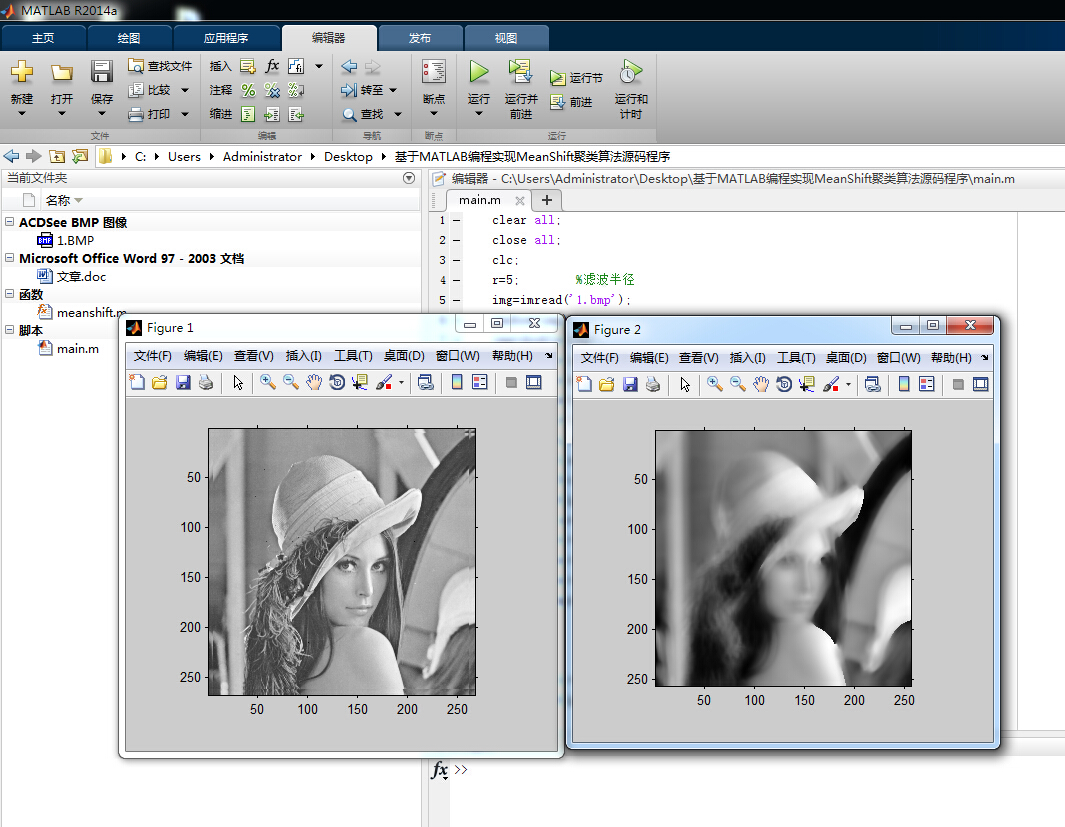Click the Desktop path segment
Image resolution: width=1065 pixels, height=827 pixels.
(x=348, y=156)
